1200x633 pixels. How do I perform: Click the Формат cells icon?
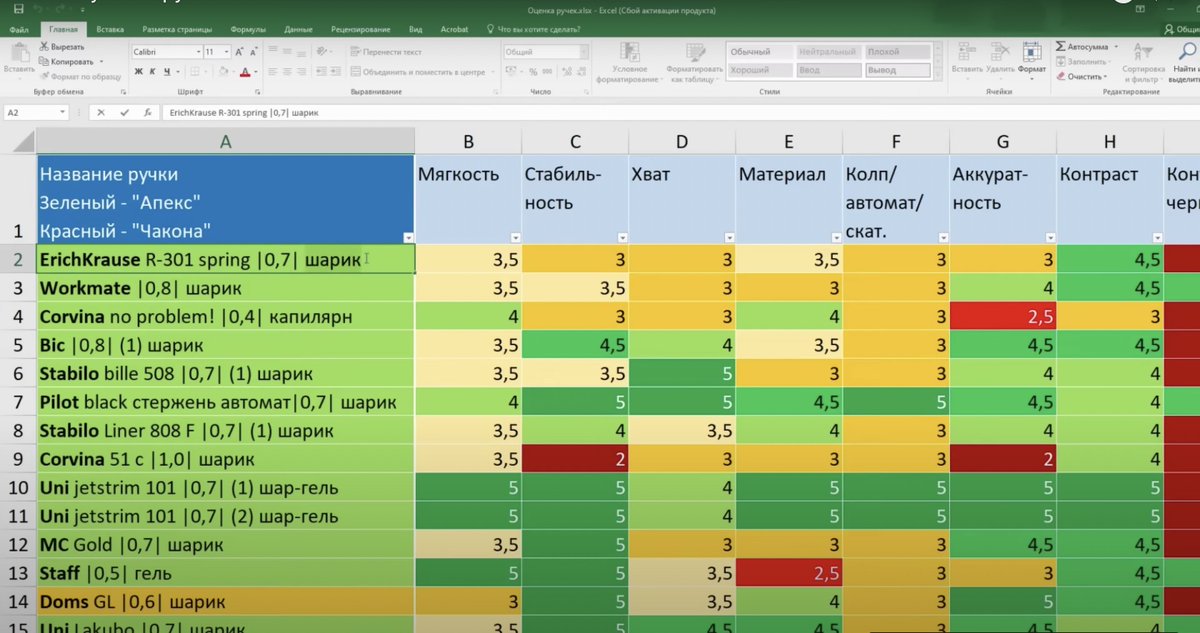(x=1032, y=51)
